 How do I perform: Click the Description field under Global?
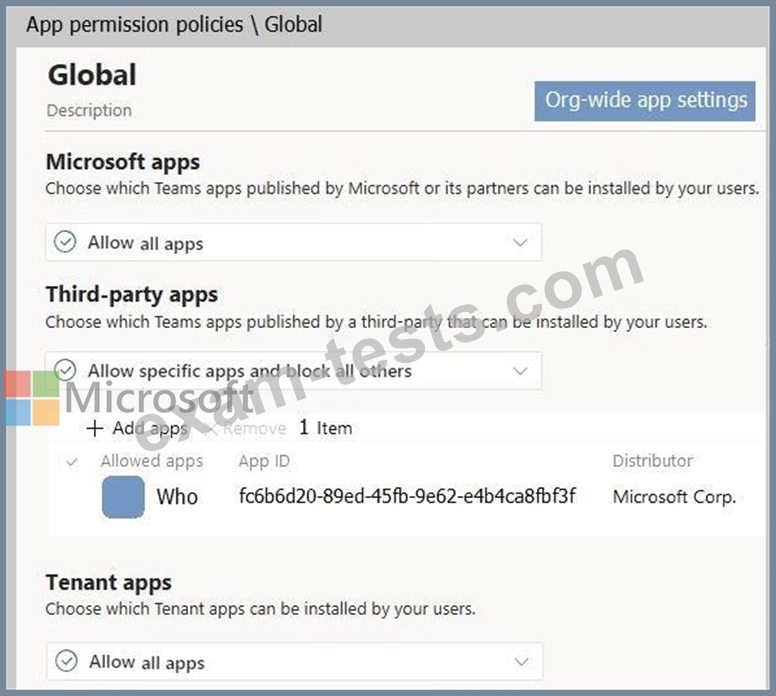89,110
